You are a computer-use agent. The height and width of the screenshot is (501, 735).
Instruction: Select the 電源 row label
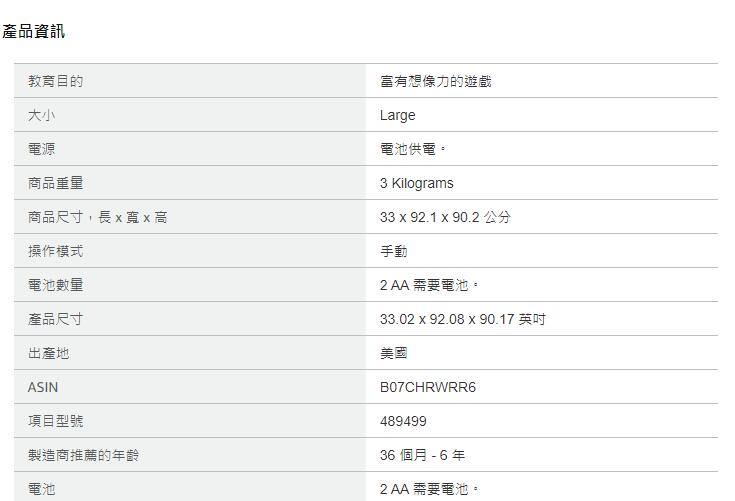(42, 149)
